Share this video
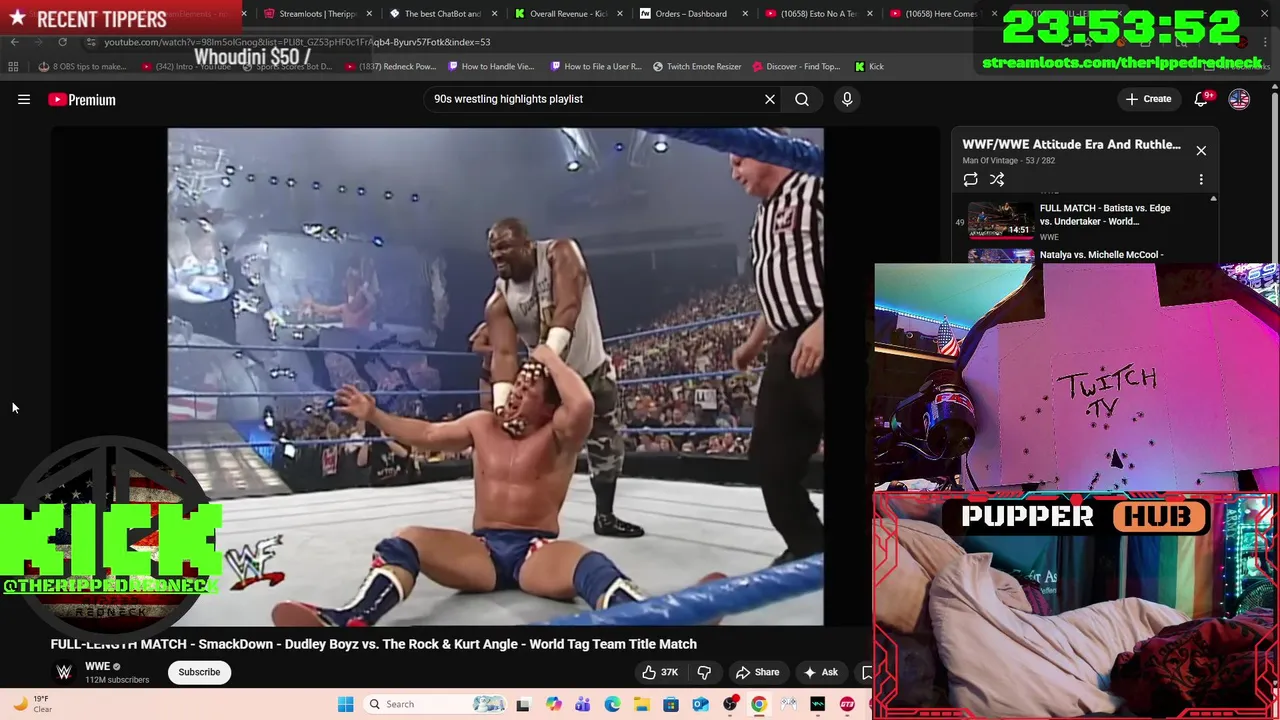Viewport: 1280px width, 720px height. point(757,672)
